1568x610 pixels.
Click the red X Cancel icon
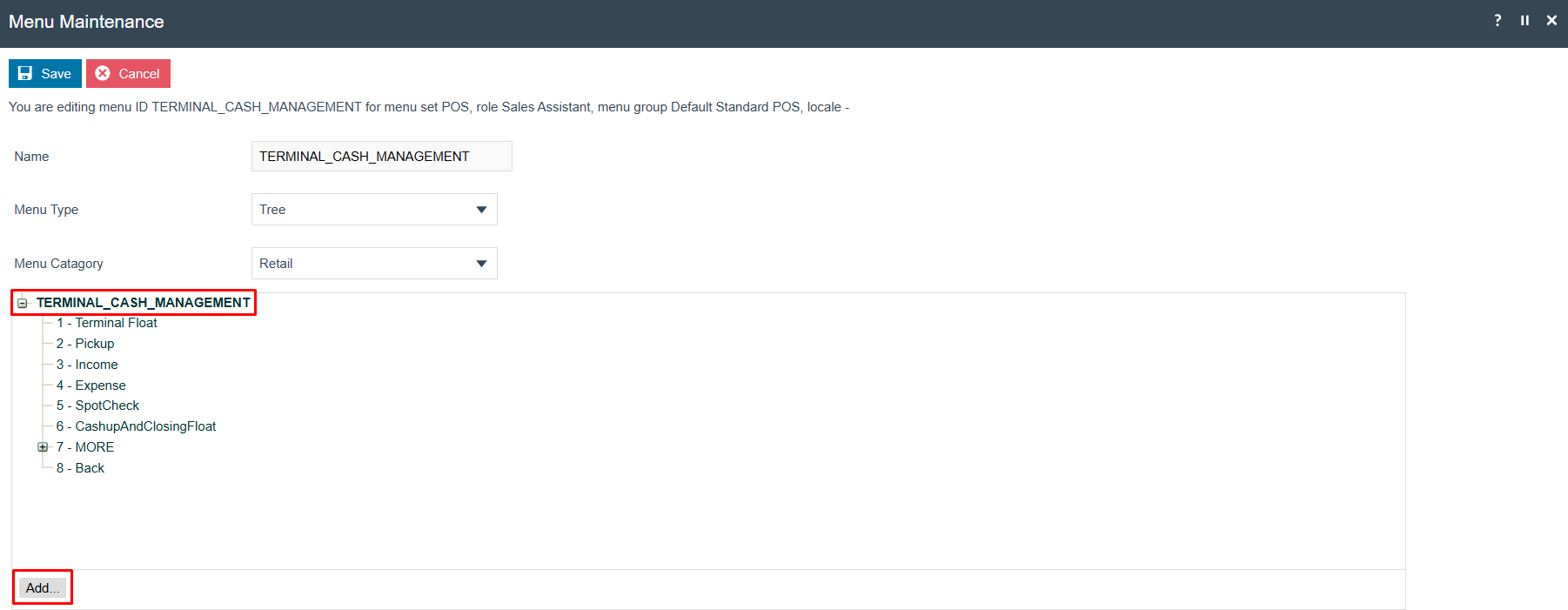tap(103, 73)
